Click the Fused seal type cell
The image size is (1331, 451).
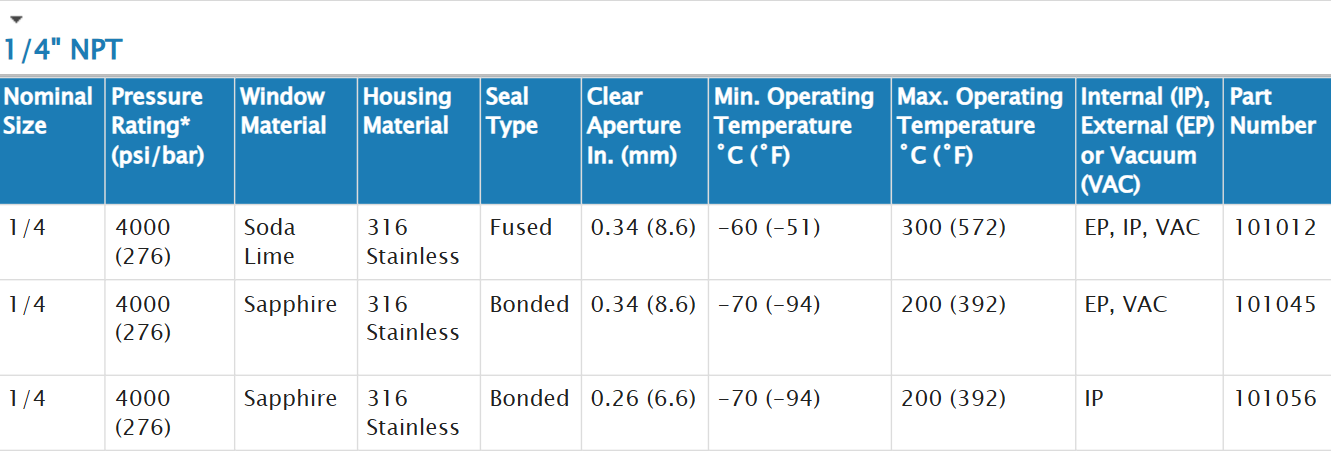(x=521, y=228)
